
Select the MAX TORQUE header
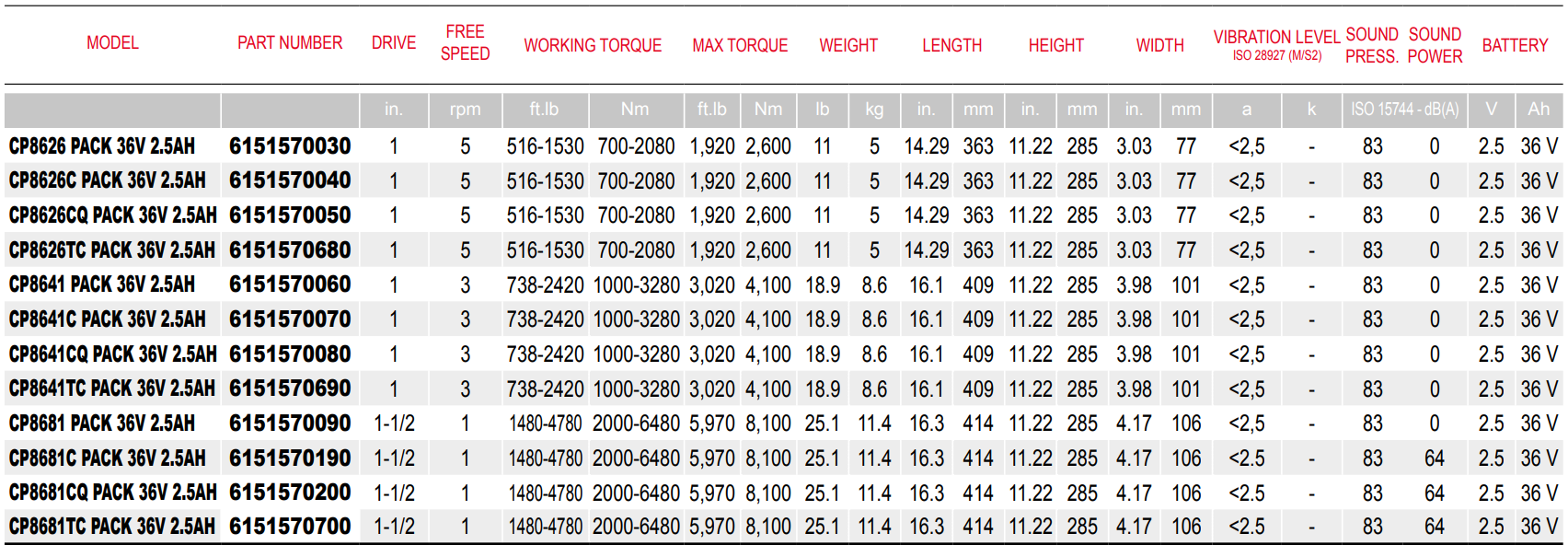click(x=740, y=45)
